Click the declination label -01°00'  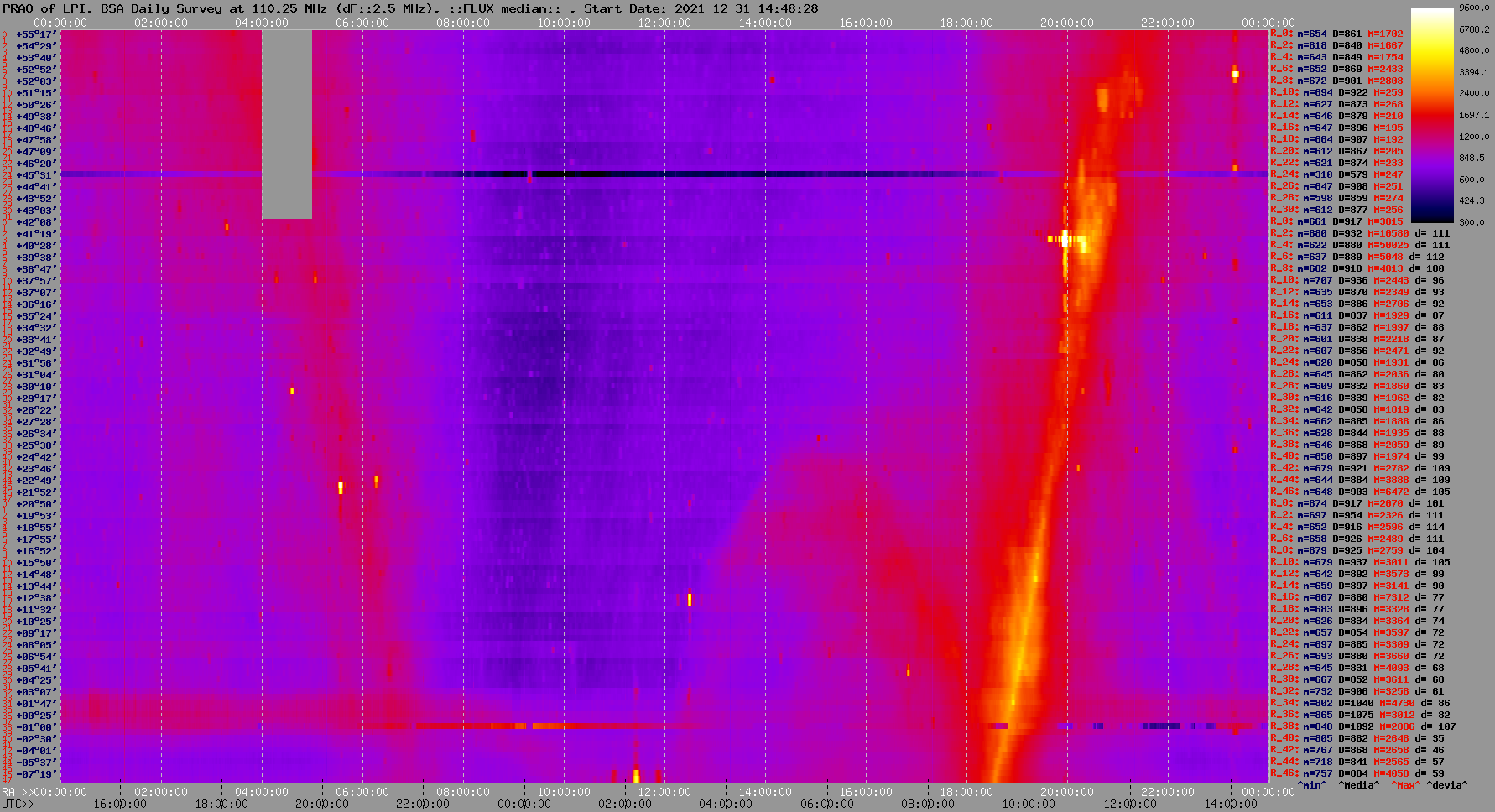pyautogui.click(x=35, y=727)
